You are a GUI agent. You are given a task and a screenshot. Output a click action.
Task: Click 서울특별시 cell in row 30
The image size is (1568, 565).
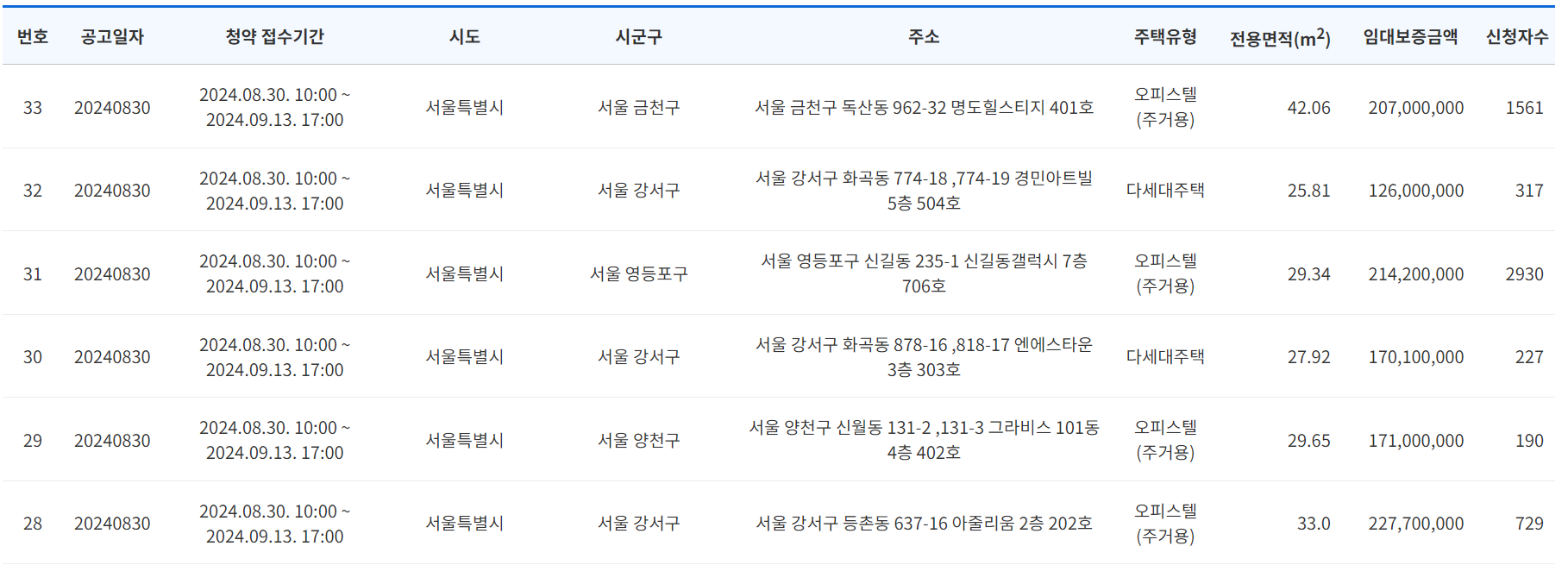464,357
